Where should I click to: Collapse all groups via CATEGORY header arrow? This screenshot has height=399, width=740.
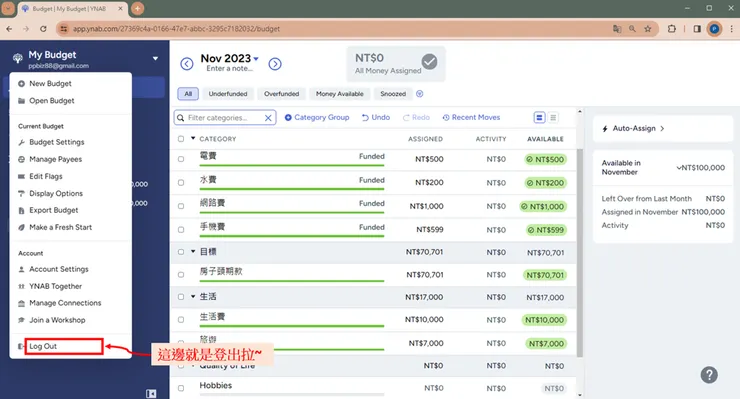[x=193, y=138]
